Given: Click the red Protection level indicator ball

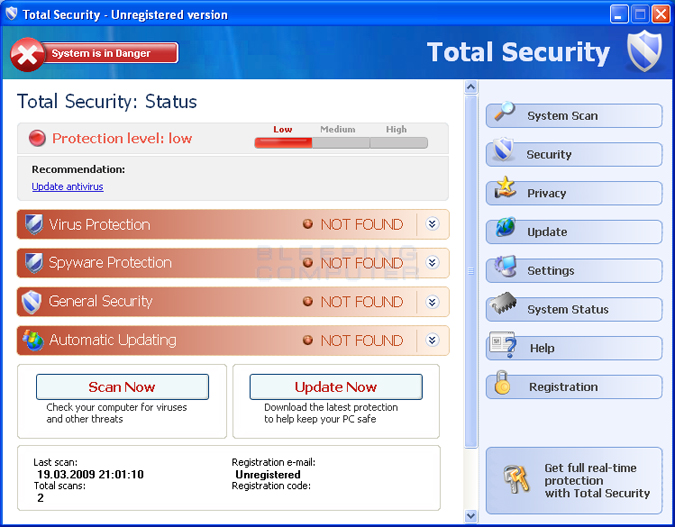Looking at the screenshot, I should tap(37, 138).
